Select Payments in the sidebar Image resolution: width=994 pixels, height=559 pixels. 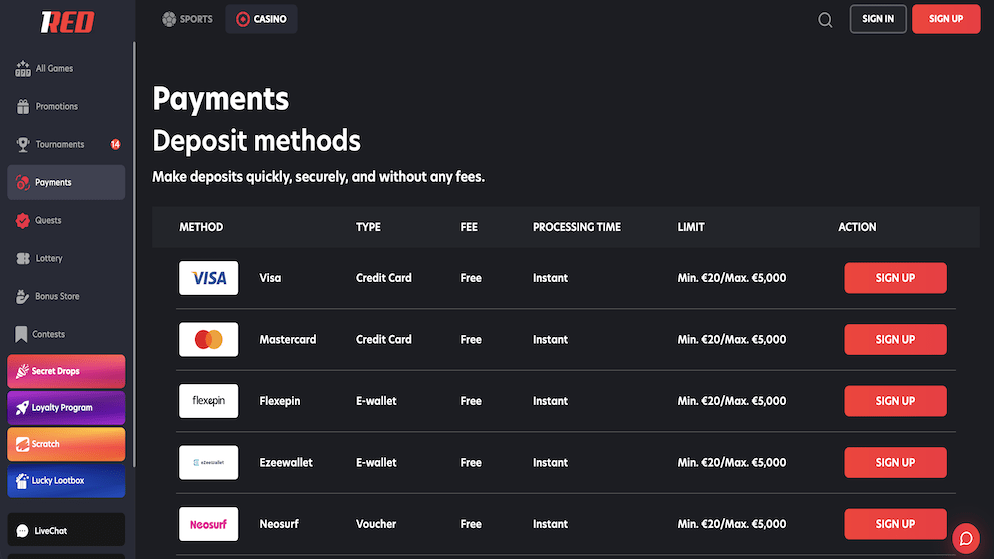pyautogui.click(x=66, y=183)
